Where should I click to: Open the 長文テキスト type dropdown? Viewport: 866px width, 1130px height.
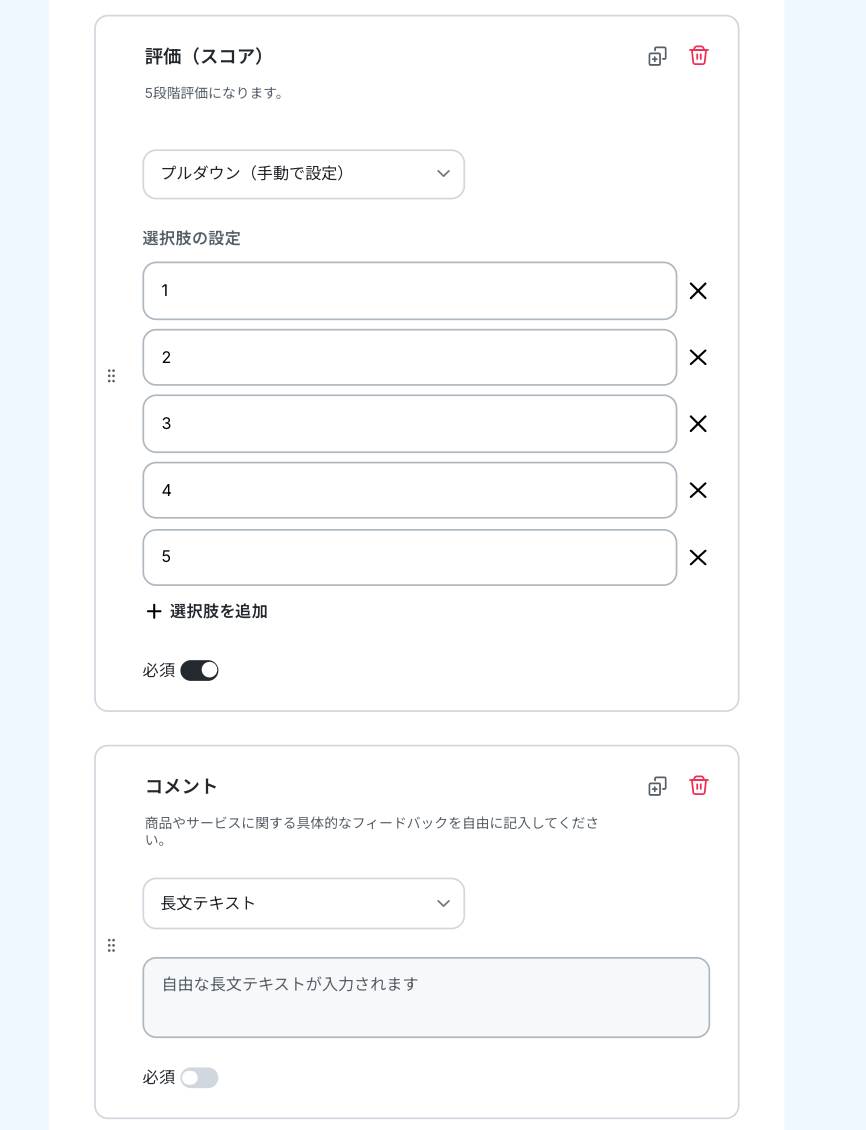pos(303,903)
